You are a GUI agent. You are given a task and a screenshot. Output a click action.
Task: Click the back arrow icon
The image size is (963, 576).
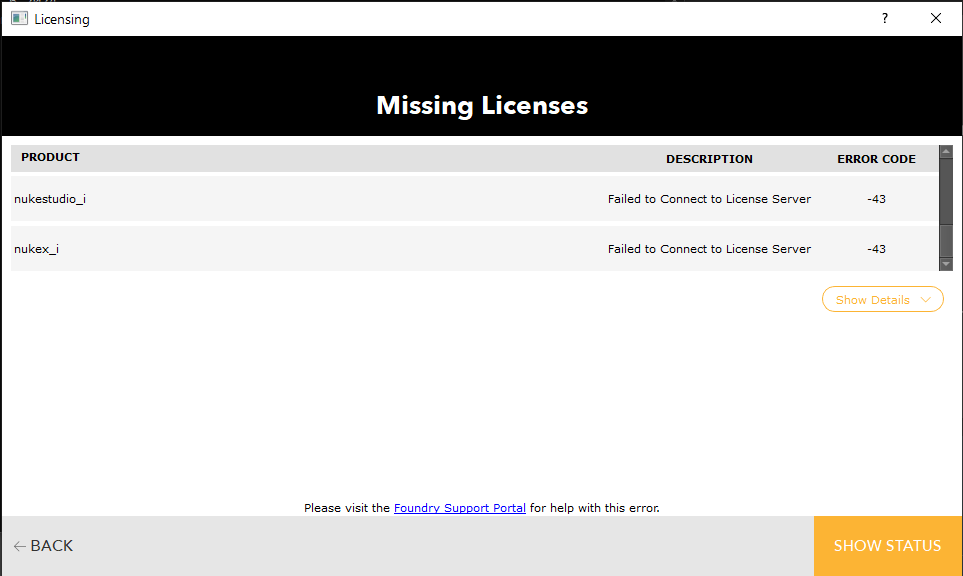20,546
